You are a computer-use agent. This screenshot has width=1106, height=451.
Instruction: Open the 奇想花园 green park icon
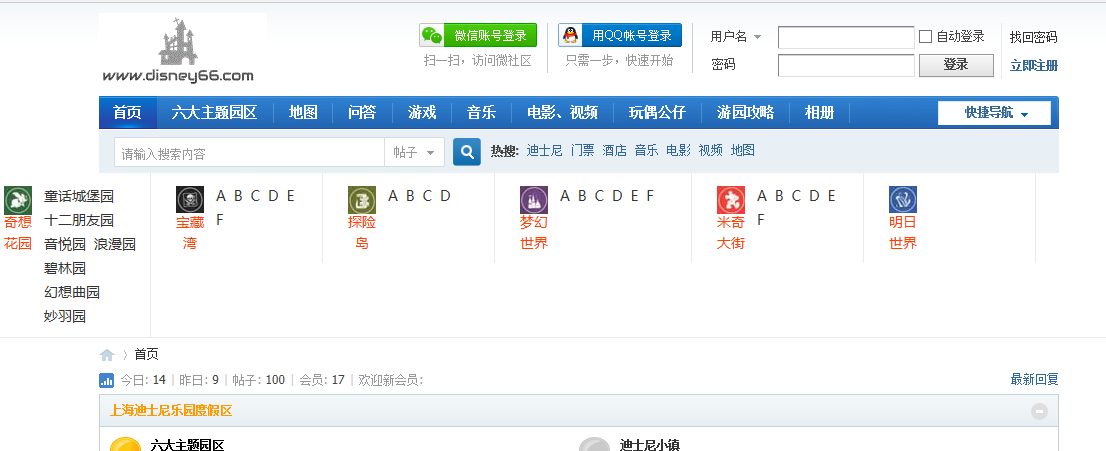pyautogui.click(x=18, y=200)
